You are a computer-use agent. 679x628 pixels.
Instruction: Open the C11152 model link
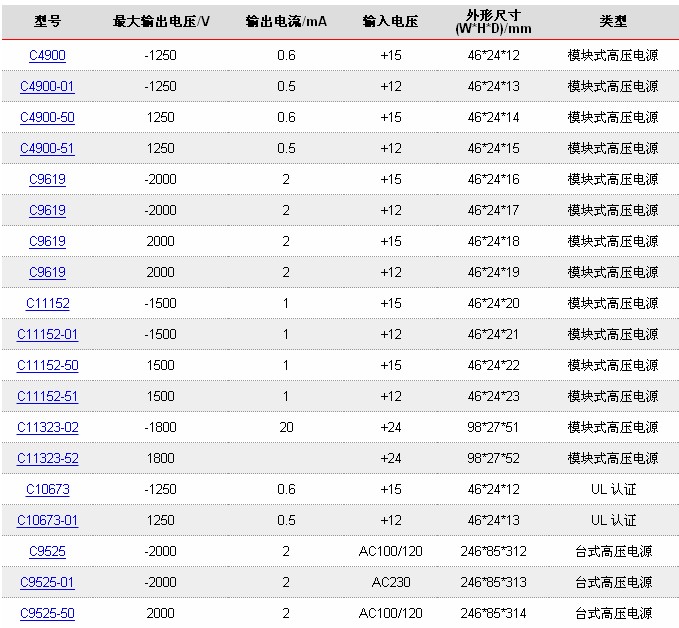click(48, 304)
